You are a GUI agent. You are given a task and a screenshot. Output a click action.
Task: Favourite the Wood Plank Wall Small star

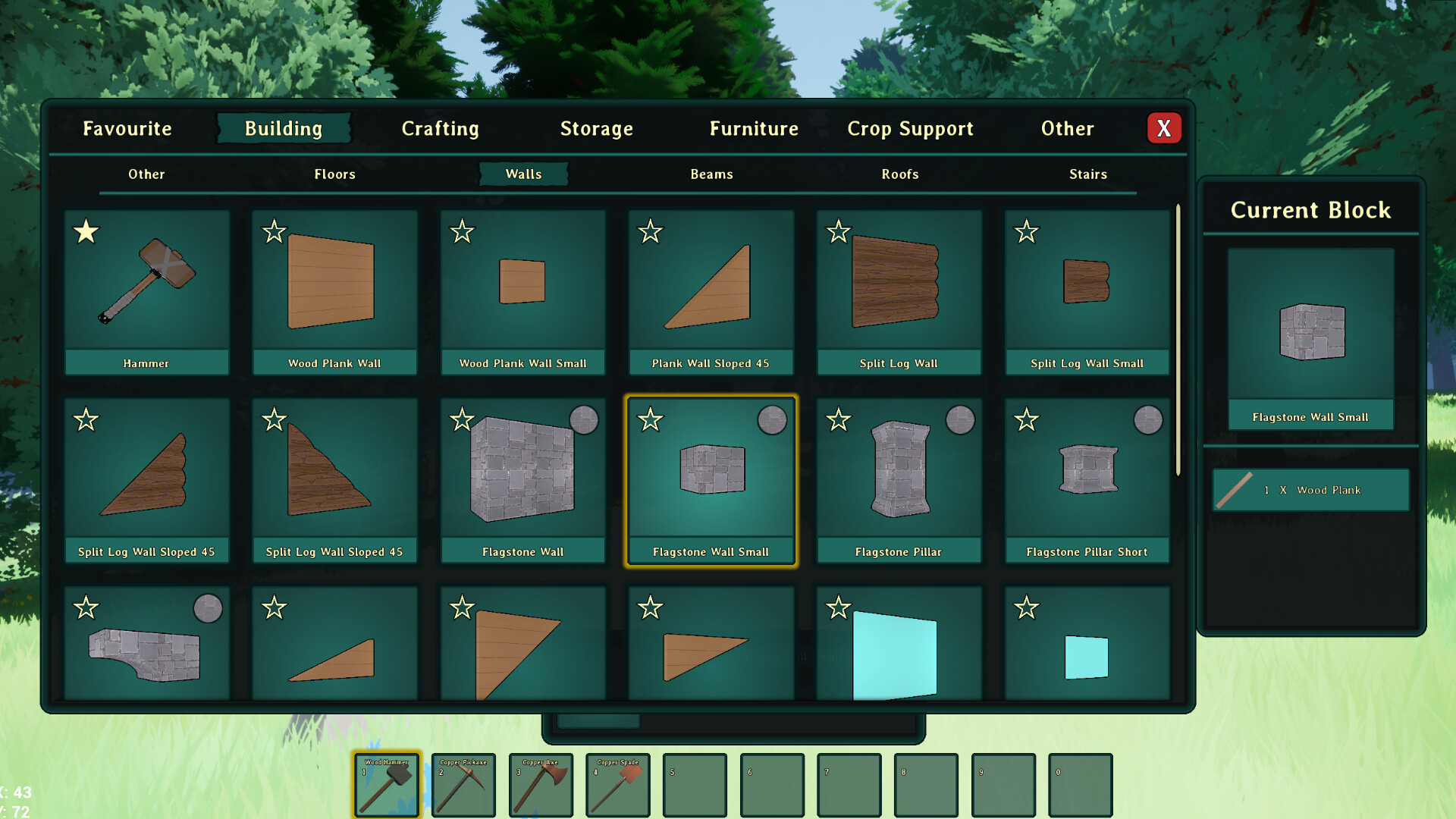(x=462, y=231)
